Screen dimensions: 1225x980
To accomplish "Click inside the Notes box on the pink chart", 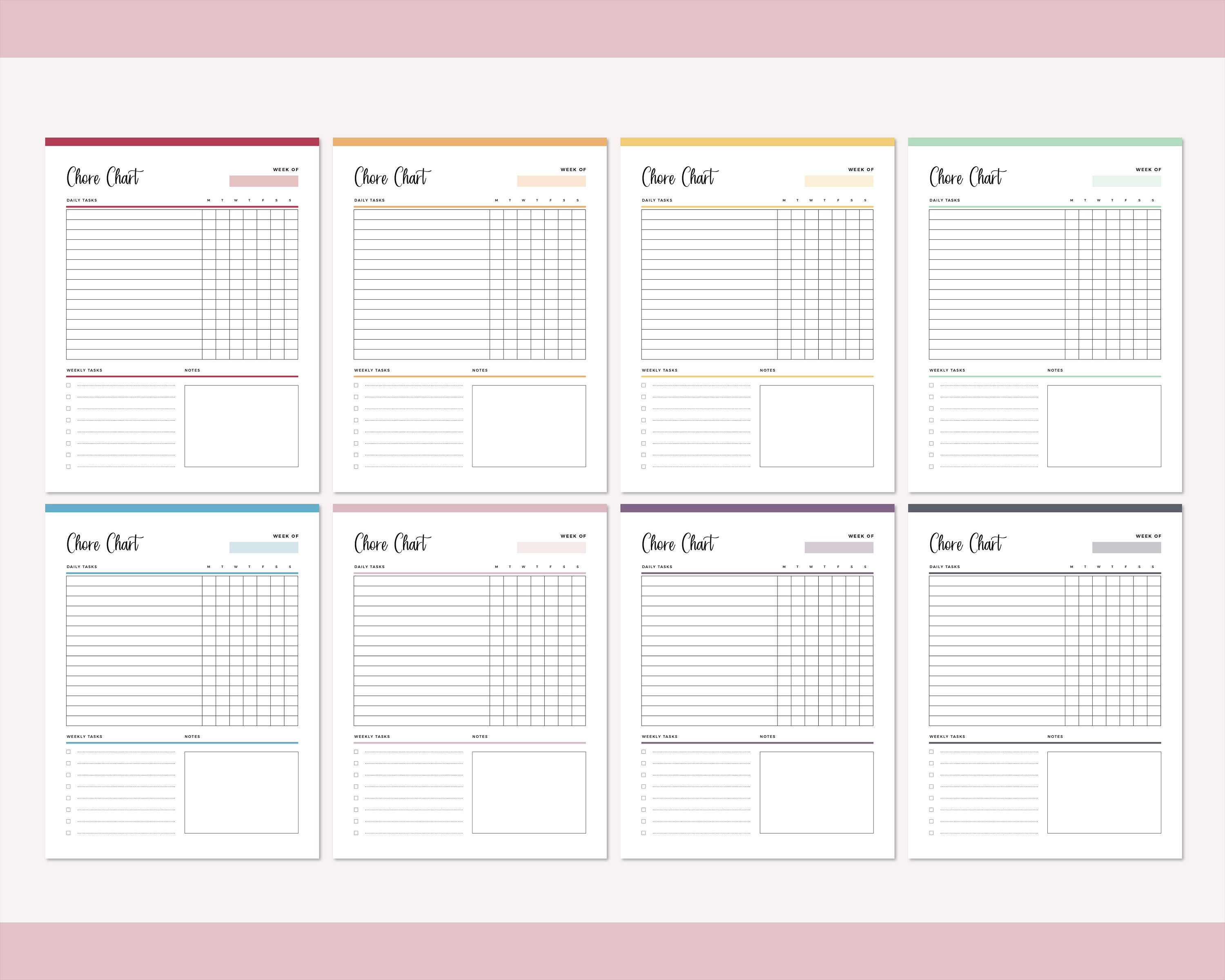I will tap(529, 793).
